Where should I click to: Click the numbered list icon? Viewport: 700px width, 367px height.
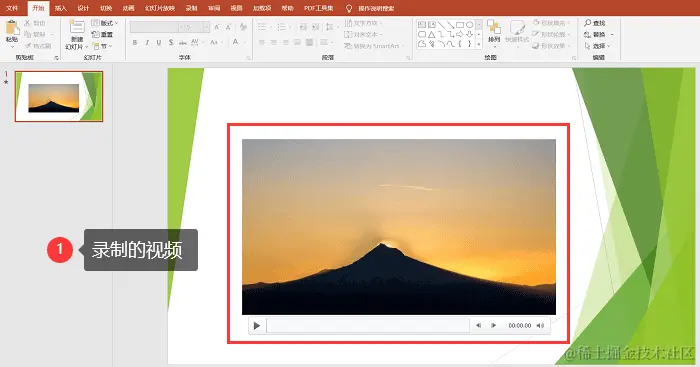coord(281,27)
